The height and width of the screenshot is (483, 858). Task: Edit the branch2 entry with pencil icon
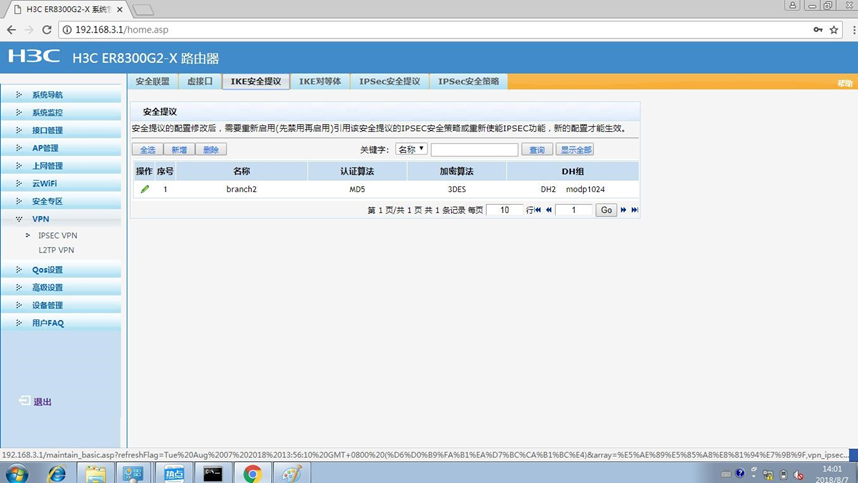pyautogui.click(x=144, y=189)
